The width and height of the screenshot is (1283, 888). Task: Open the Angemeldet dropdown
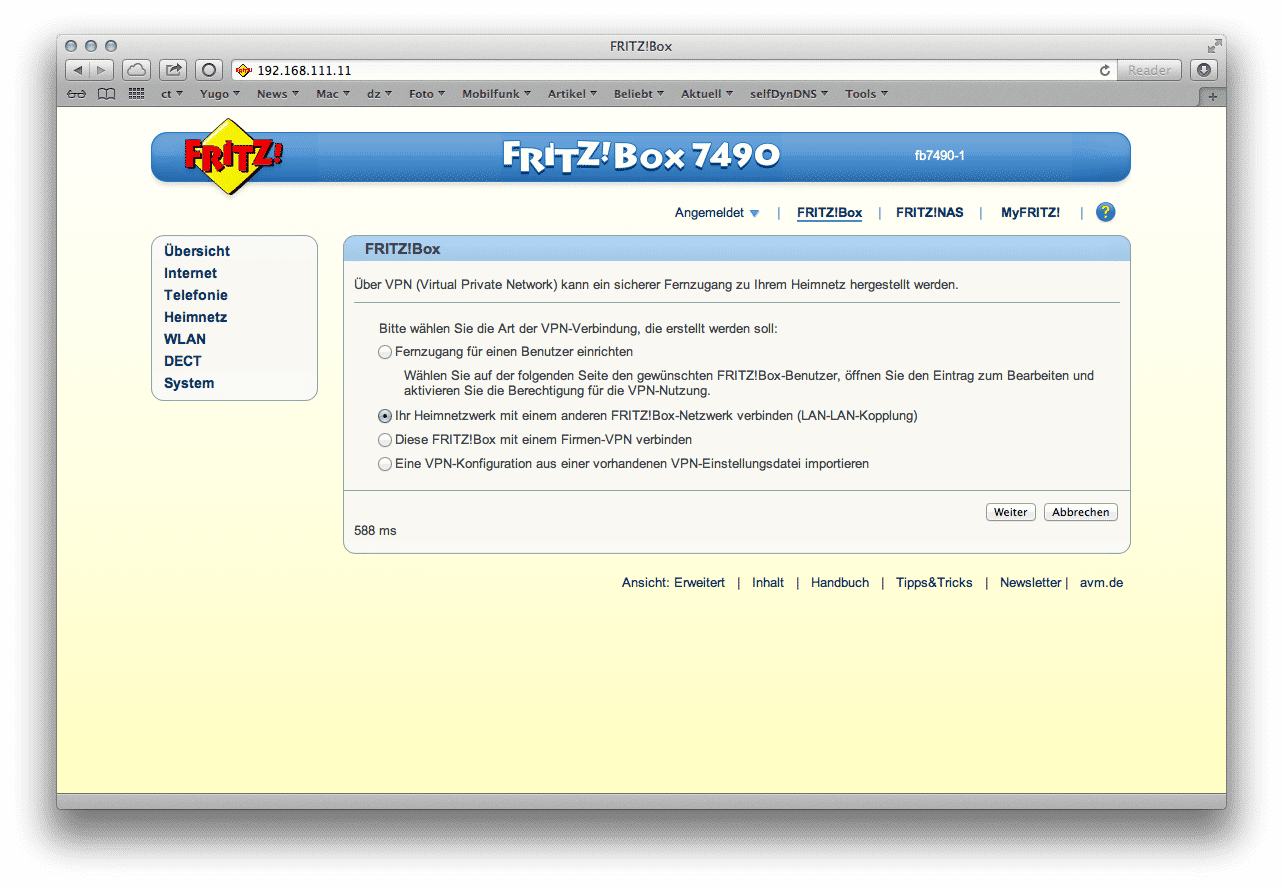(717, 213)
